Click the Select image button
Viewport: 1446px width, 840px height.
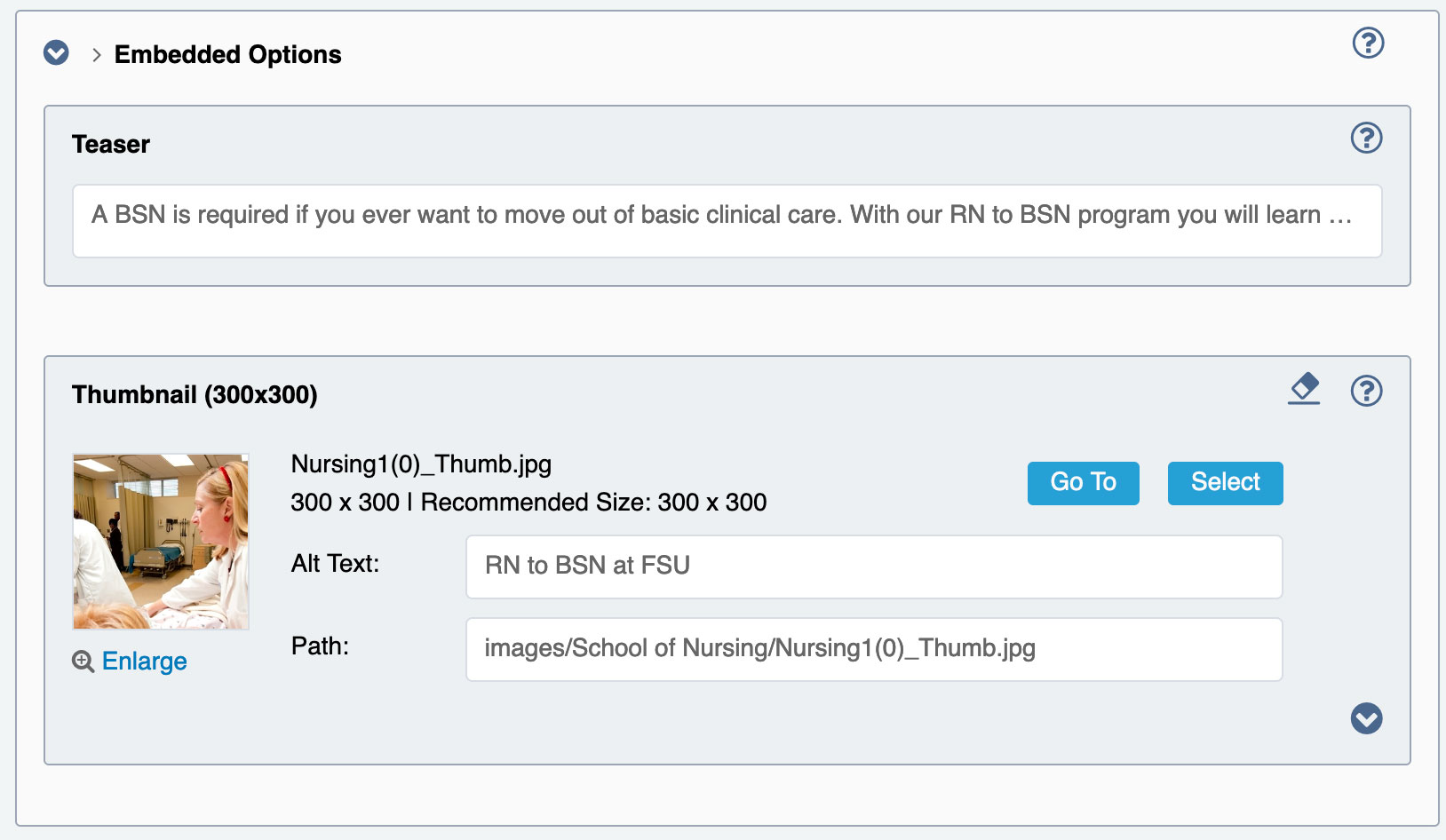[1225, 483]
